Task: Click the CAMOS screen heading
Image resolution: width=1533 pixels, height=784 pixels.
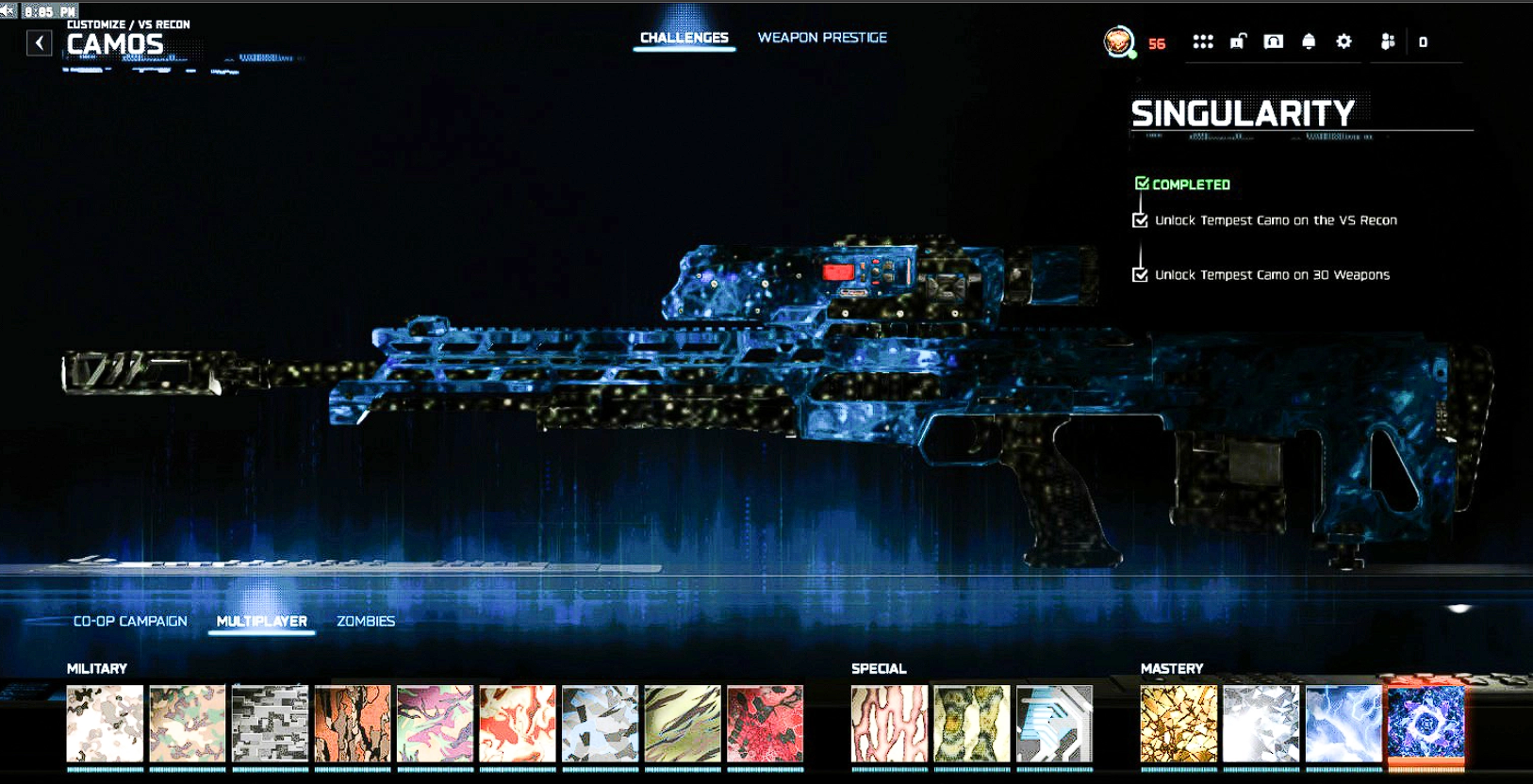Action: (x=115, y=44)
